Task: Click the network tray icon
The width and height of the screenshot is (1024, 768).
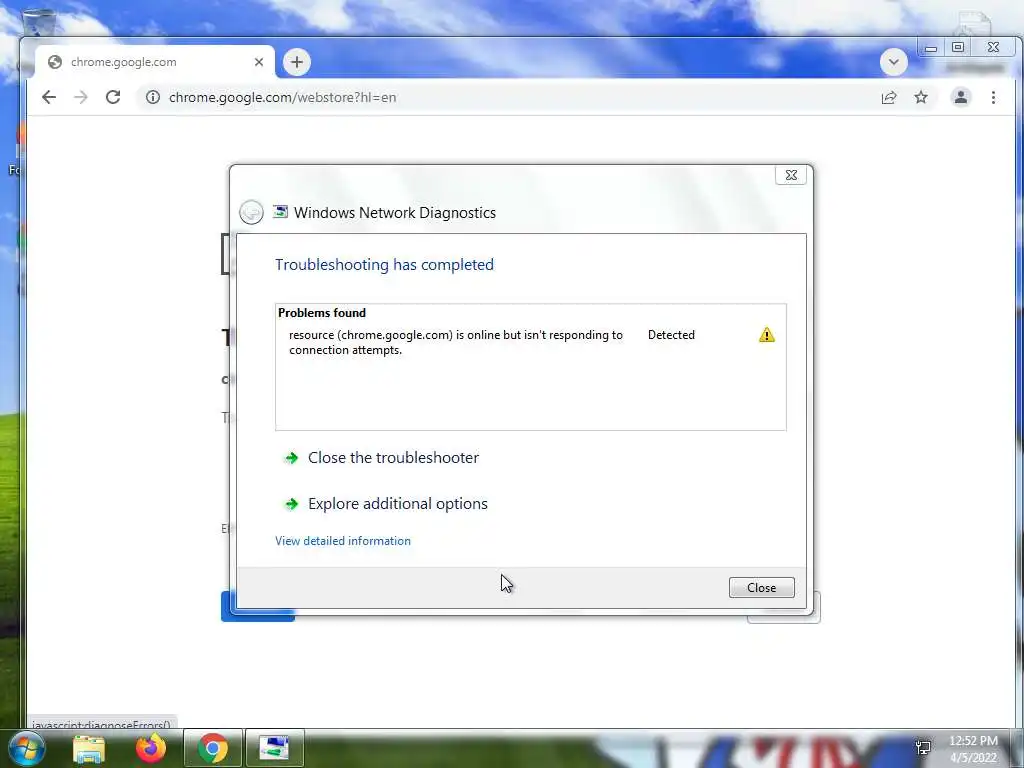Action: (x=923, y=748)
